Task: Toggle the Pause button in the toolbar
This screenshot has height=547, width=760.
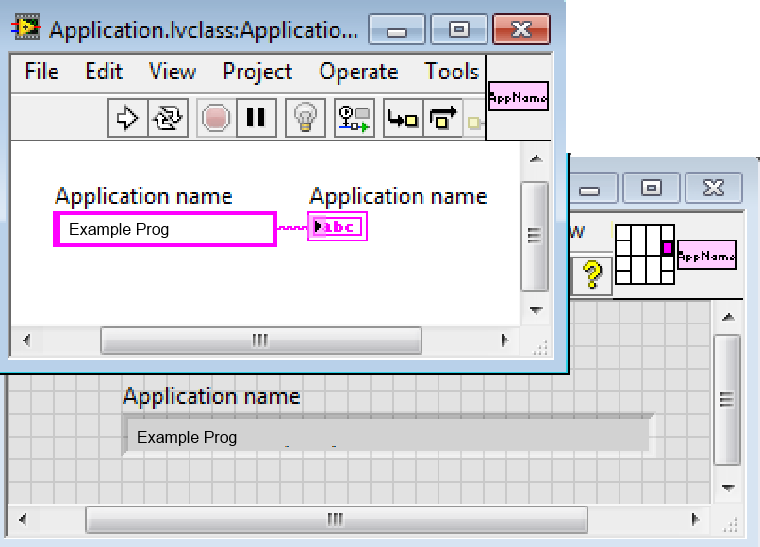Action: [x=256, y=118]
